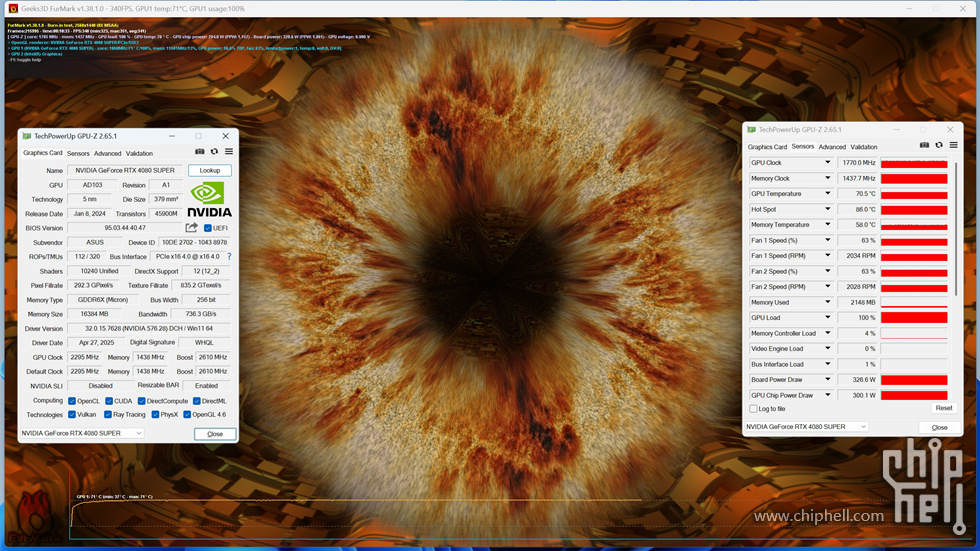Image resolution: width=980 pixels, height=551 pixels.
Task: Minimize the FurMark window
Action: click(x=909, y=8)
